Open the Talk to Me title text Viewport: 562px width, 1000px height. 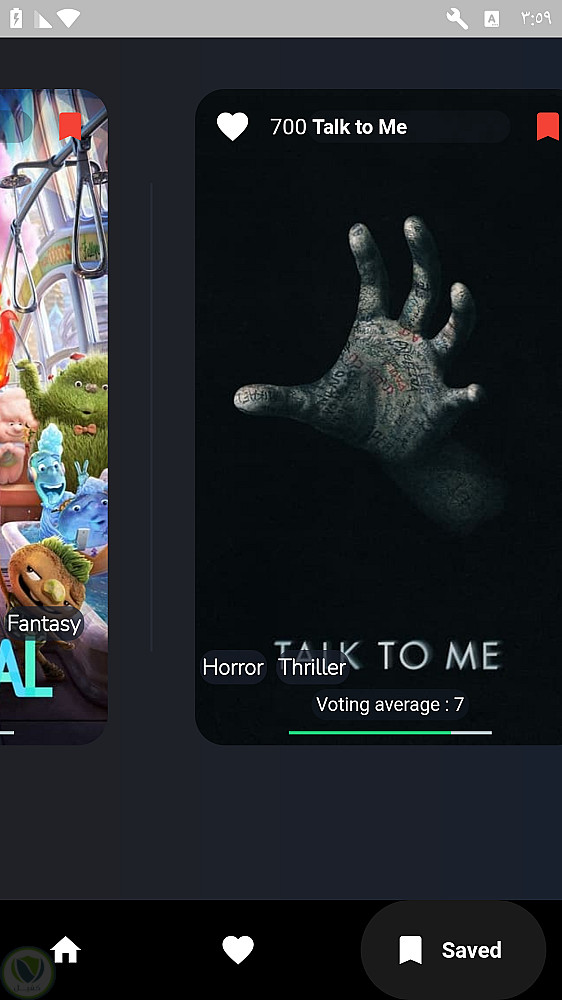360,127
